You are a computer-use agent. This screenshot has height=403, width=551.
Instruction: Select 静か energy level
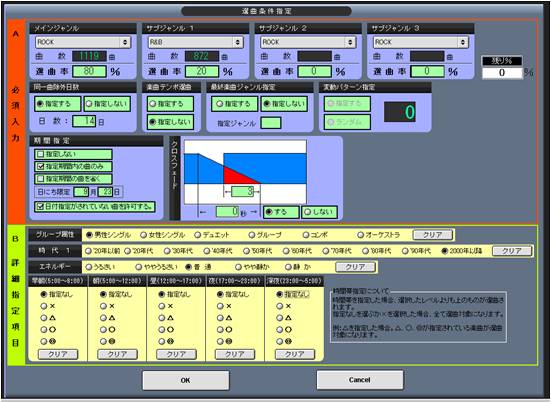pos(298,267)
